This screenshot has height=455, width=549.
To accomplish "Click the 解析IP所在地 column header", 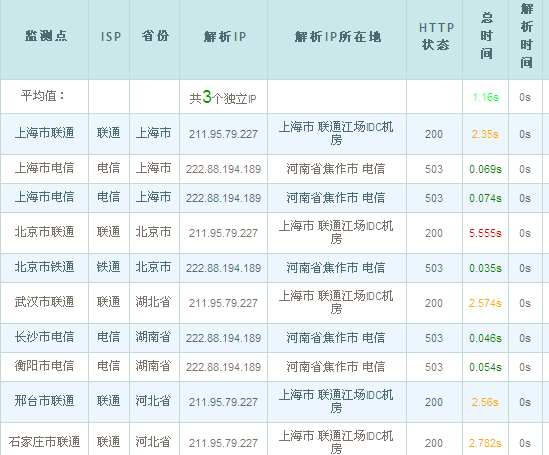I will click(338, 36).
